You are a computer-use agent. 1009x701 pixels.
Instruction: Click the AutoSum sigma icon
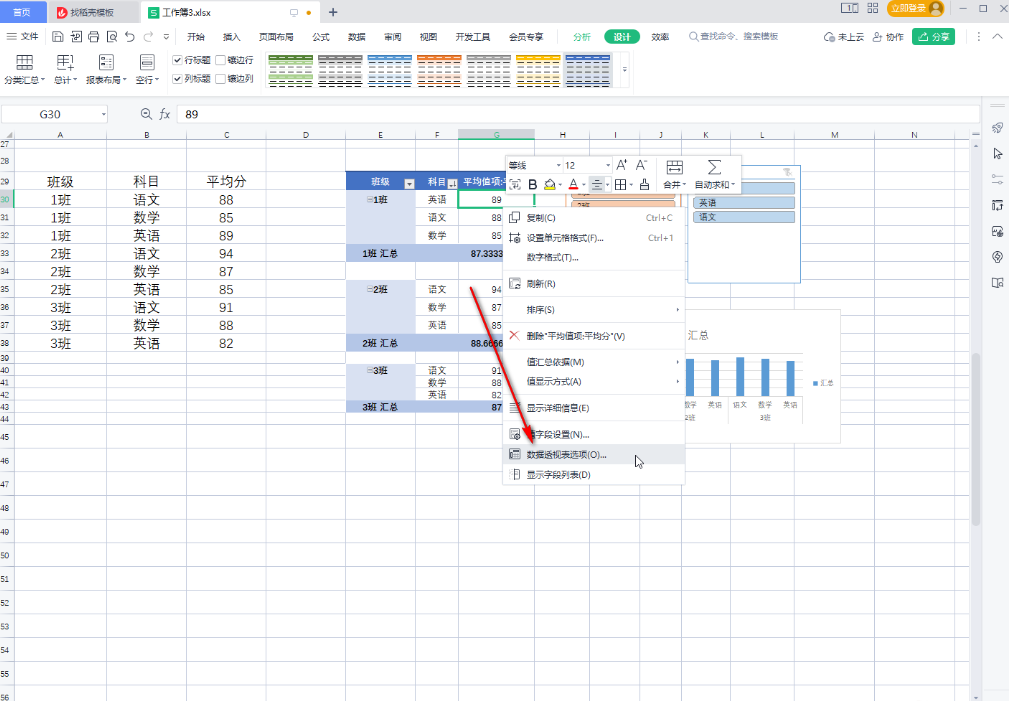click(714, 167)
